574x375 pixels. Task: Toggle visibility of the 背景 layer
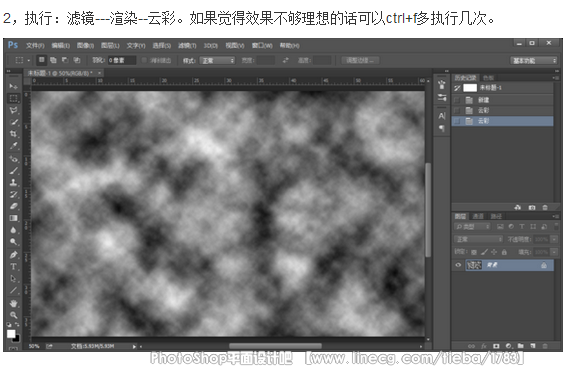[x=458, y=265]
